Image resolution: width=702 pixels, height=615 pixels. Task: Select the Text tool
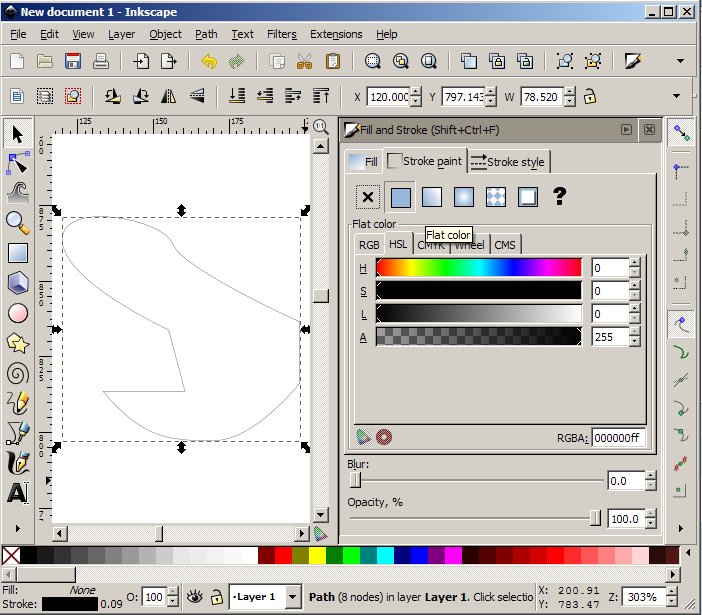[x=17, y=493]
